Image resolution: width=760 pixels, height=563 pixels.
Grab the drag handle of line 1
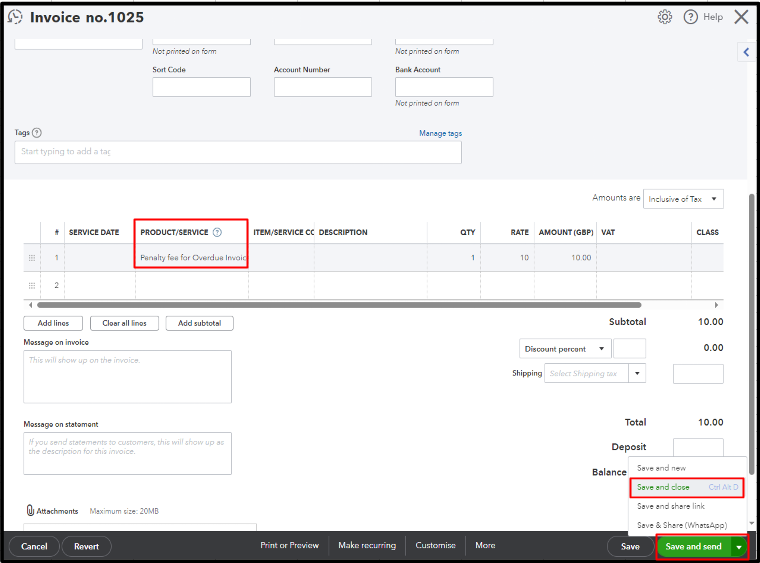32,258
